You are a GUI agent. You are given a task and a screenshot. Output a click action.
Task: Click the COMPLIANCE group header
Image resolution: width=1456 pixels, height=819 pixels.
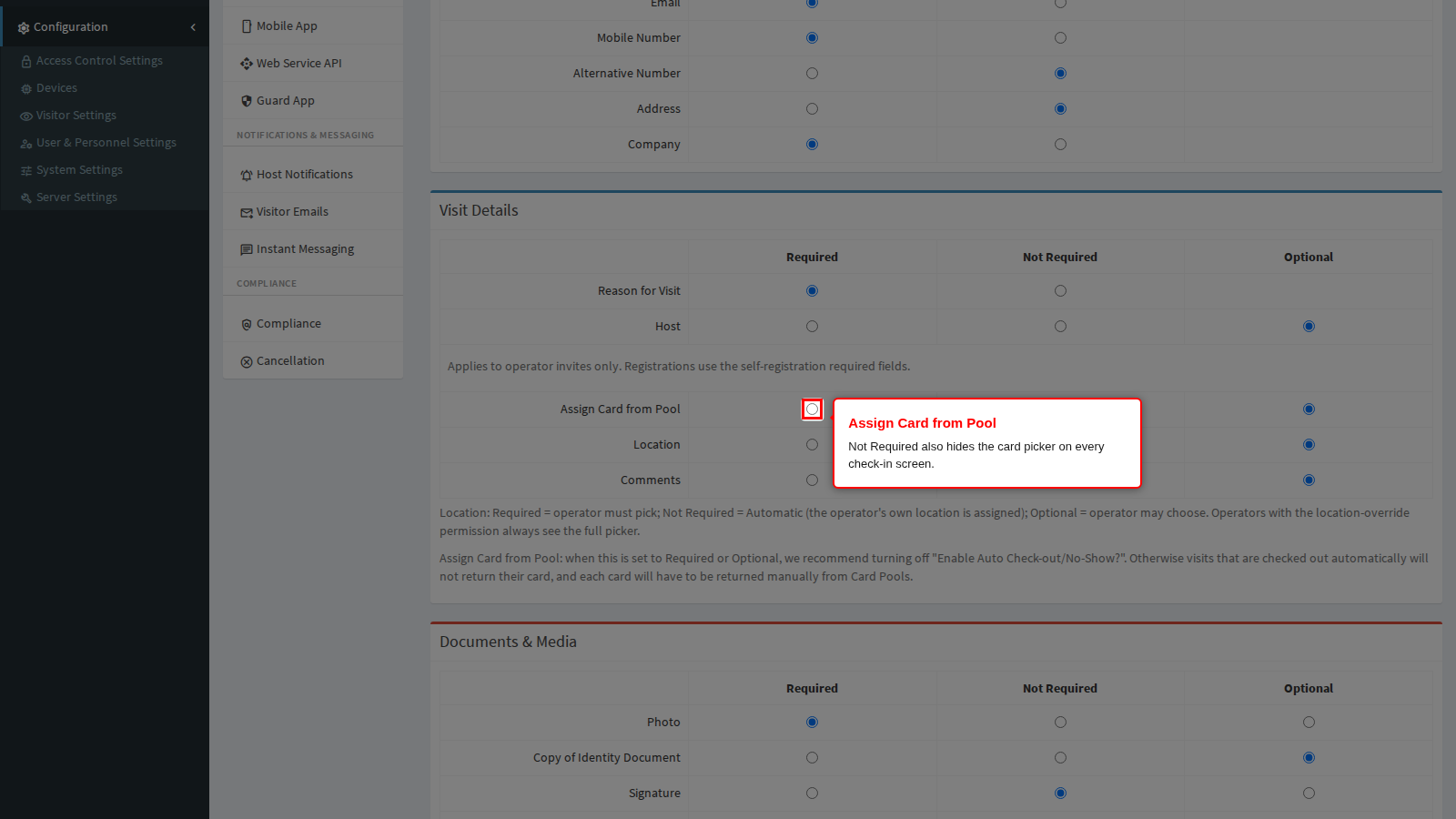(267, 284)
